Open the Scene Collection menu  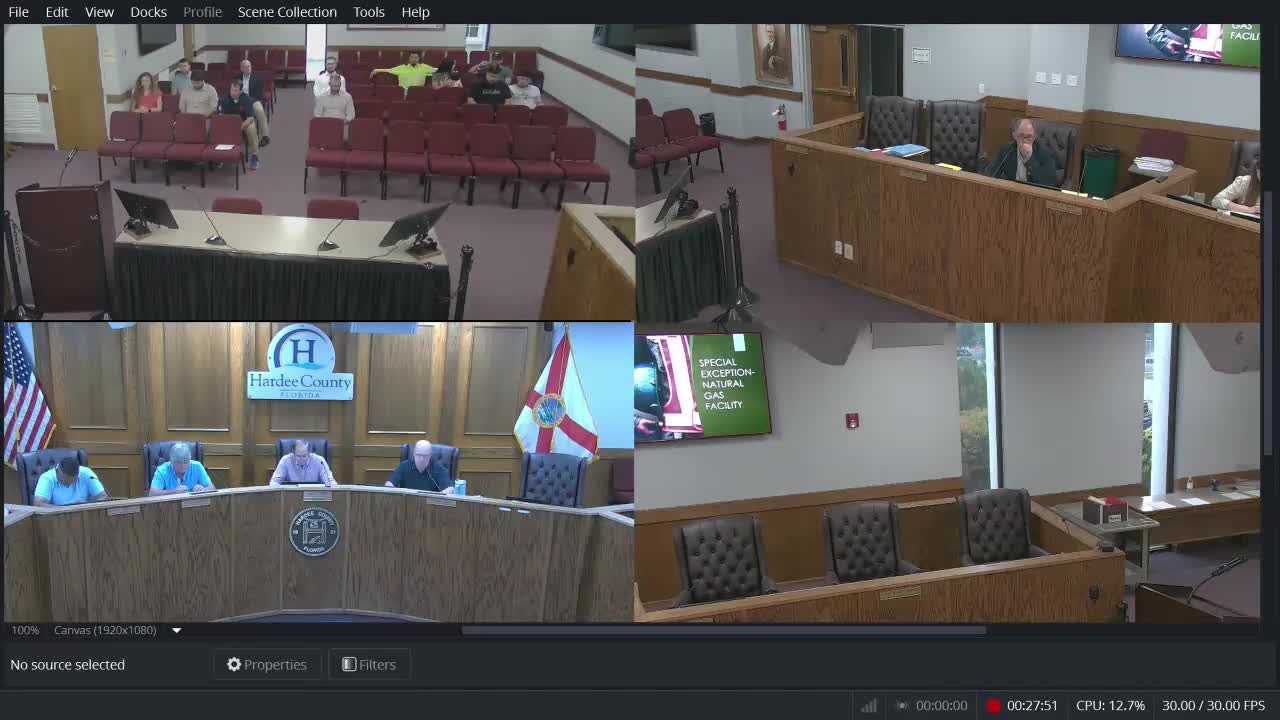[x=287, y=12]
